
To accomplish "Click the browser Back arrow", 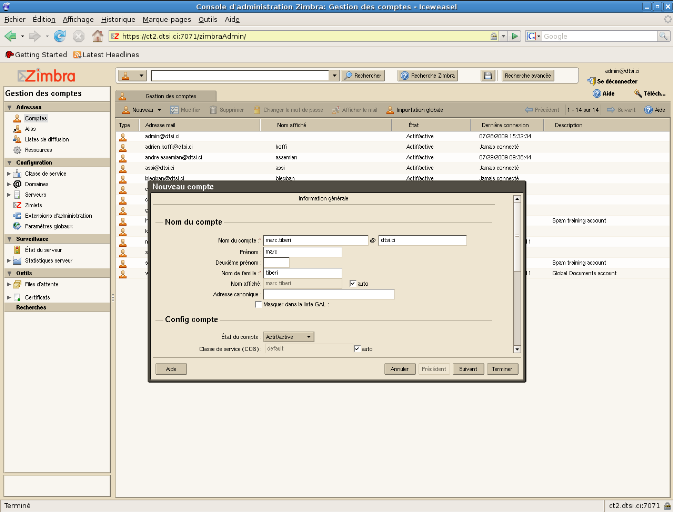I will [11, 36].
